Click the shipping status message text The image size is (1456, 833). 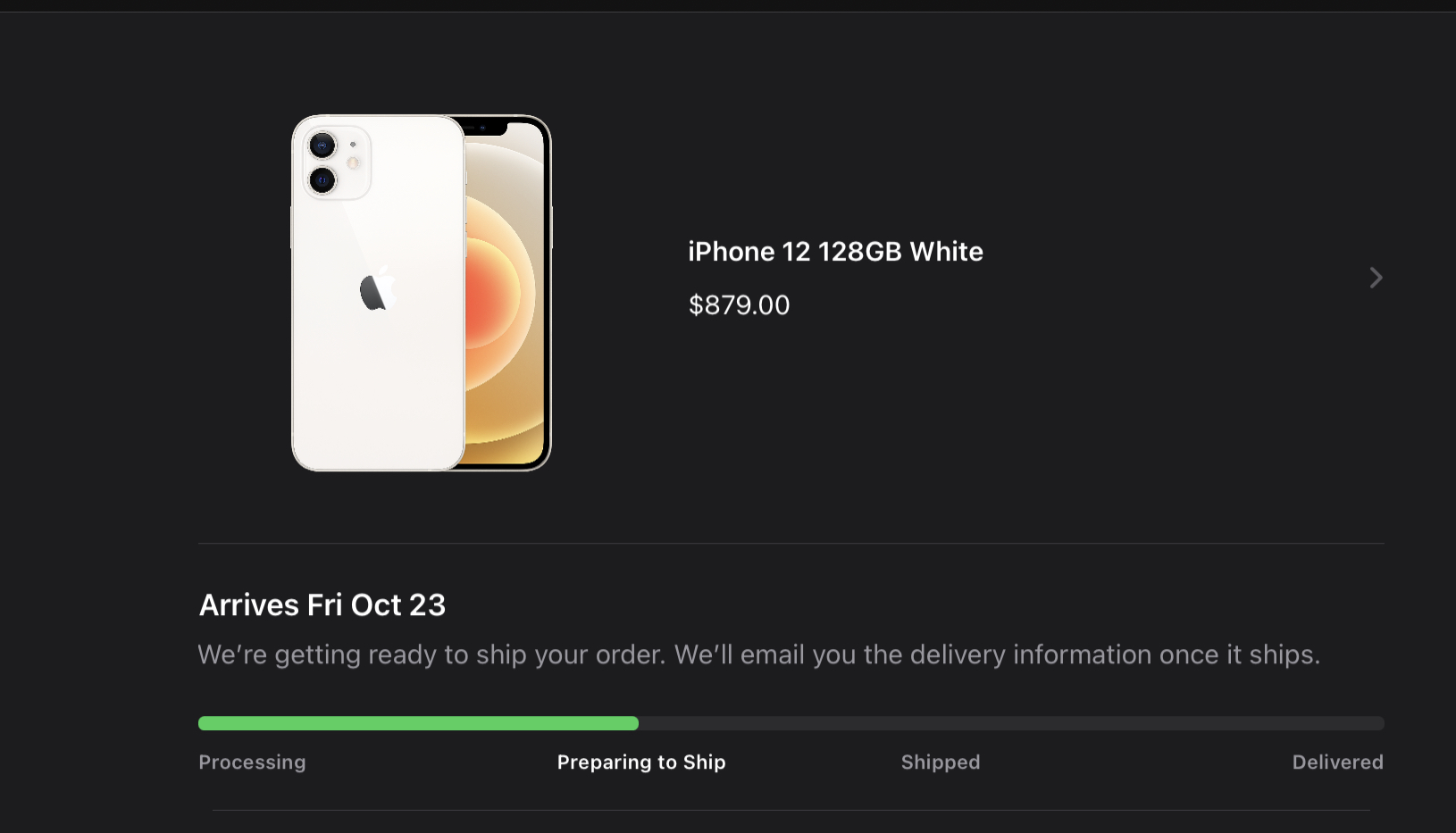pyautogui.click(x=758, y=654)
